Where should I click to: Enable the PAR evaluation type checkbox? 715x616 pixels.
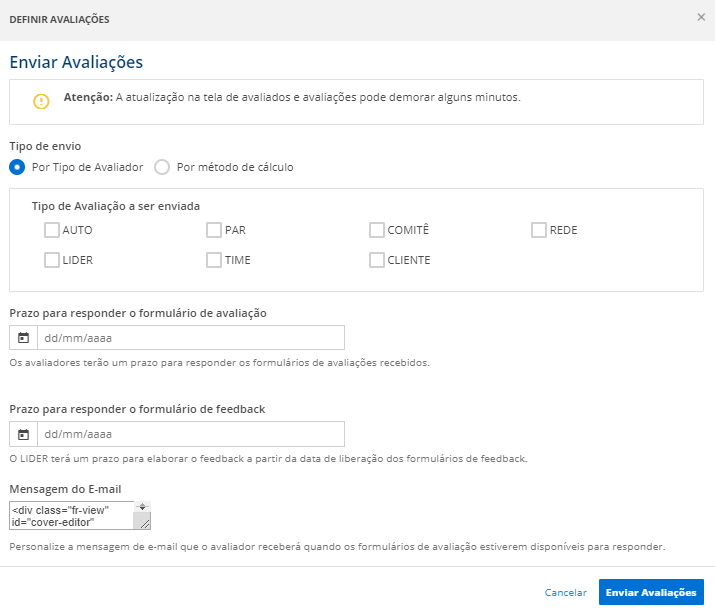point(214,230)
